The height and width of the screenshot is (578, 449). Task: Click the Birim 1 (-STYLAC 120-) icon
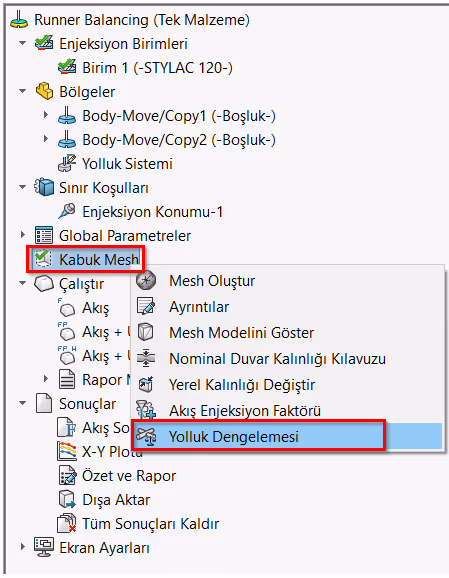click(x=67, y=67)
